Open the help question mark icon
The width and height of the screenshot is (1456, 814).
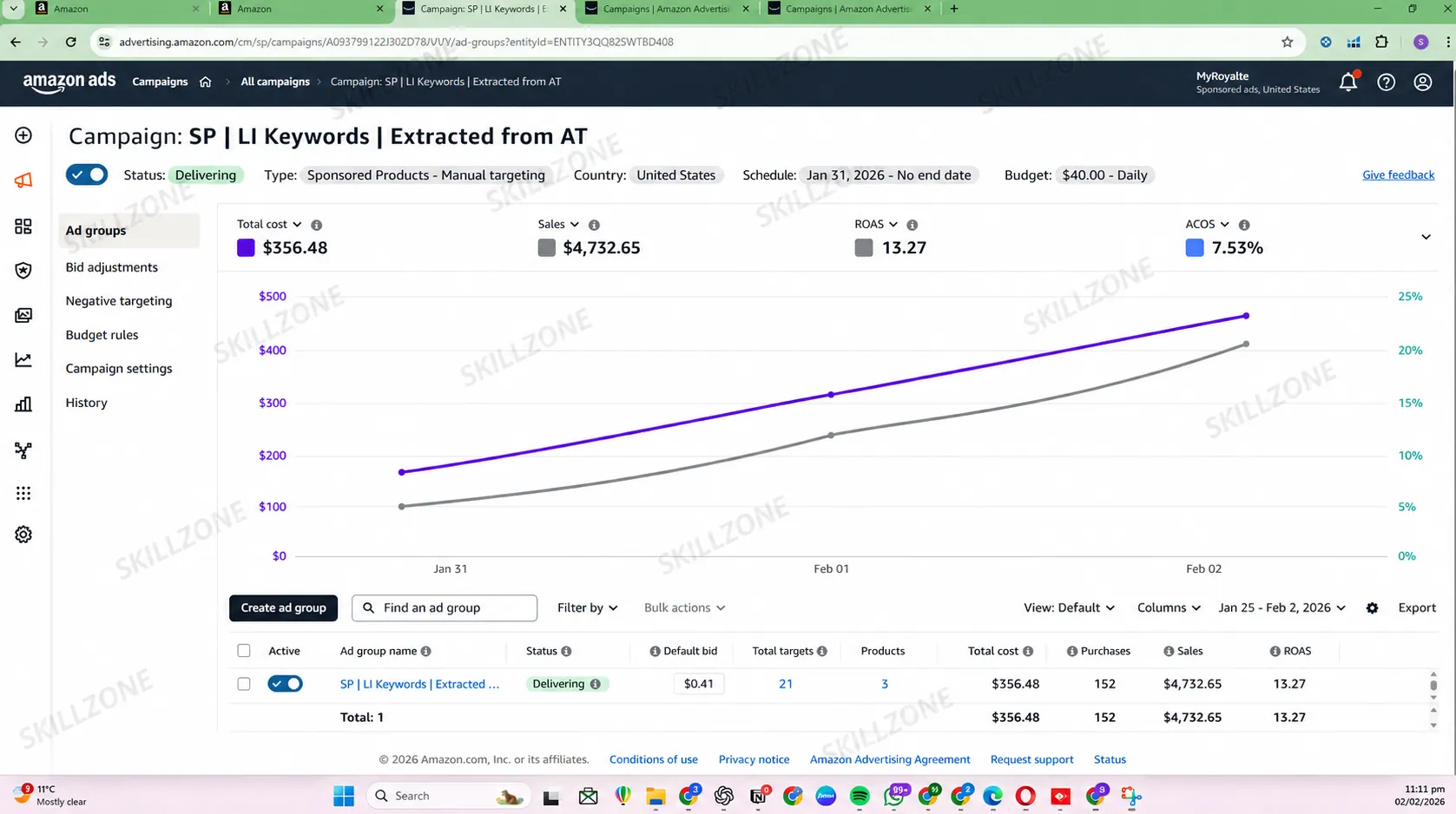pyautogui.click(x=1387, y=82)
